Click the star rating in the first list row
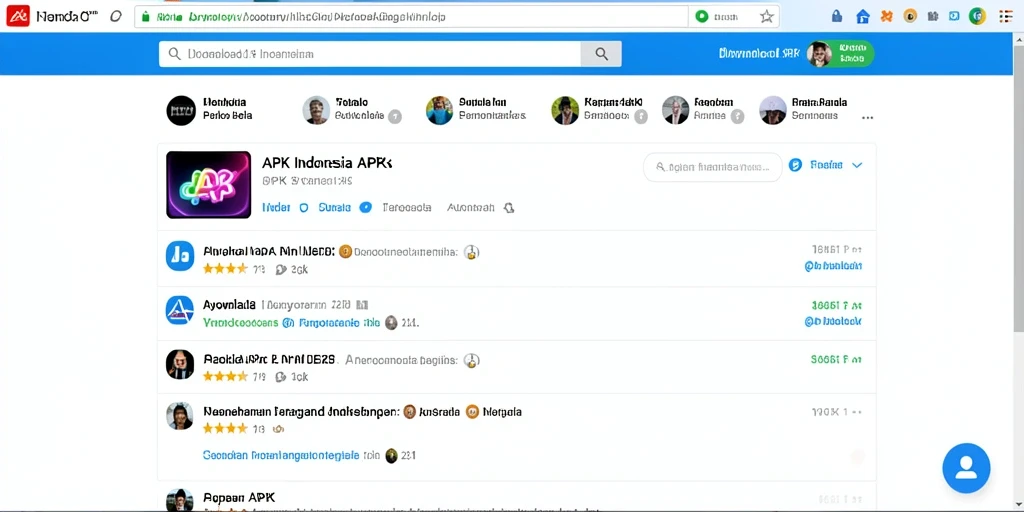 point(225,268)
